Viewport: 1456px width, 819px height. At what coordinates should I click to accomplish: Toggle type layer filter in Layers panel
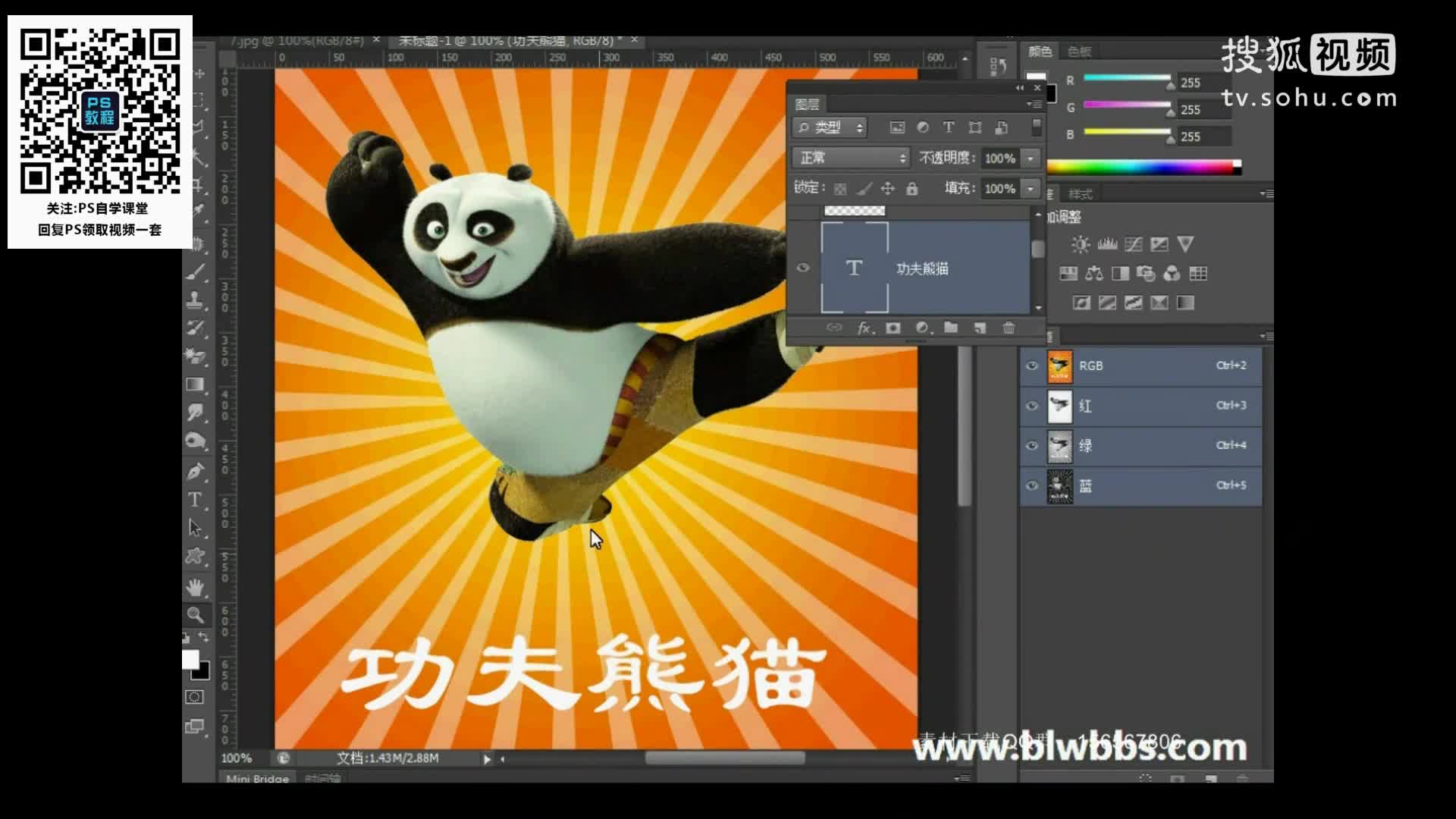point(949,127)
